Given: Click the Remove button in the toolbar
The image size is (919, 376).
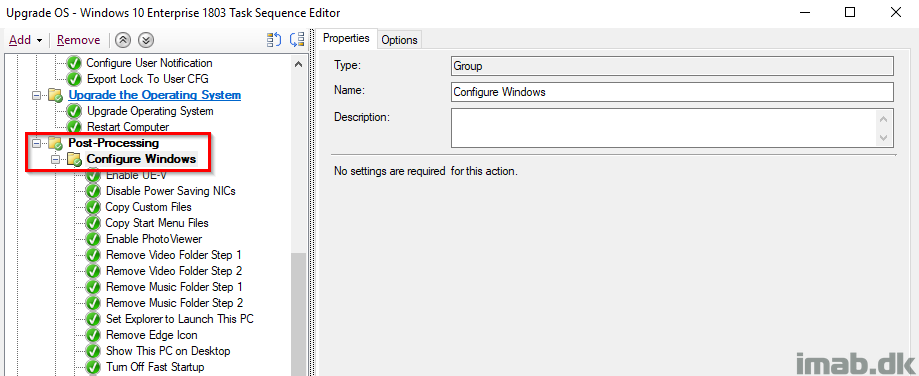Looking at the screenshot, I should point(79,40).
